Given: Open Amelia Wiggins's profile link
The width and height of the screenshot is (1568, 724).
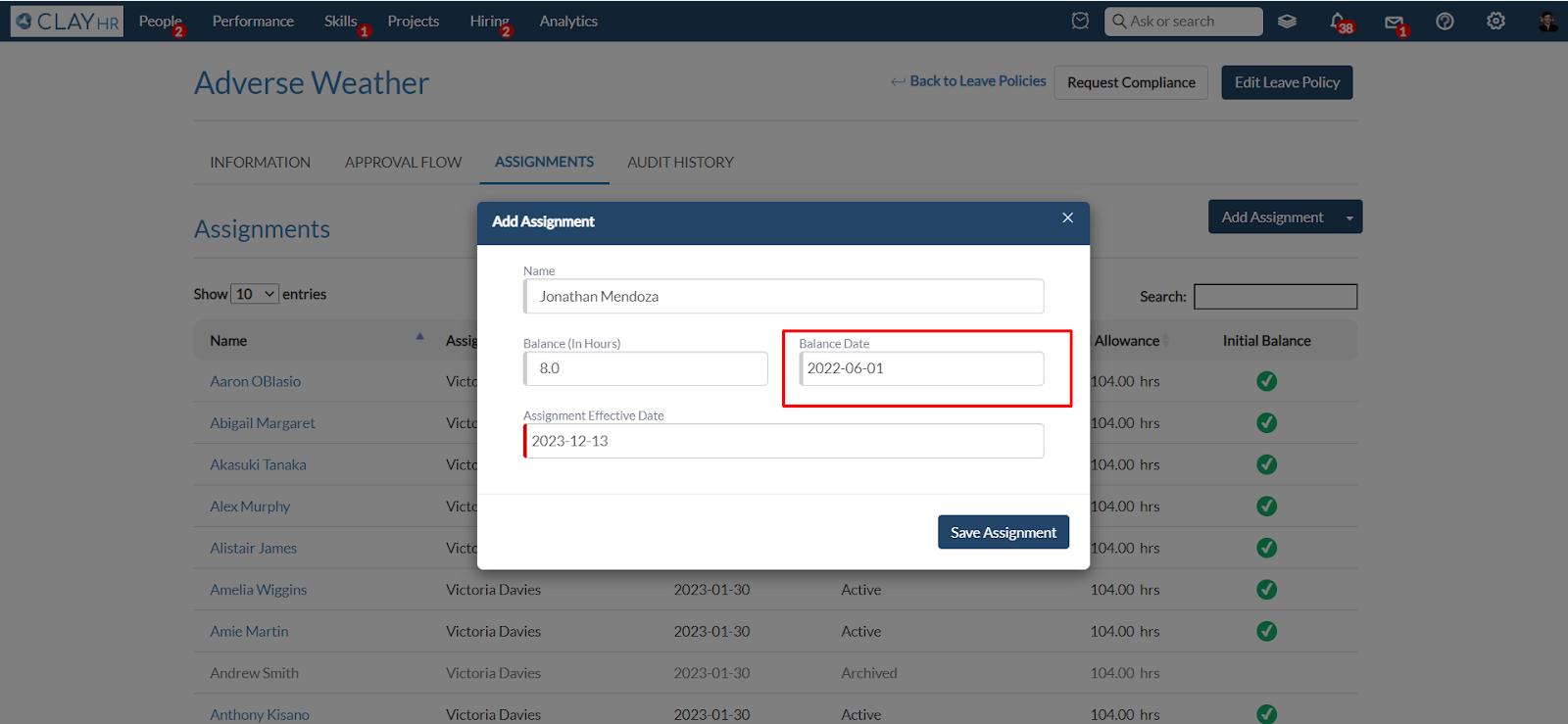Looking at the screenshot, I should tap(258, 590).
